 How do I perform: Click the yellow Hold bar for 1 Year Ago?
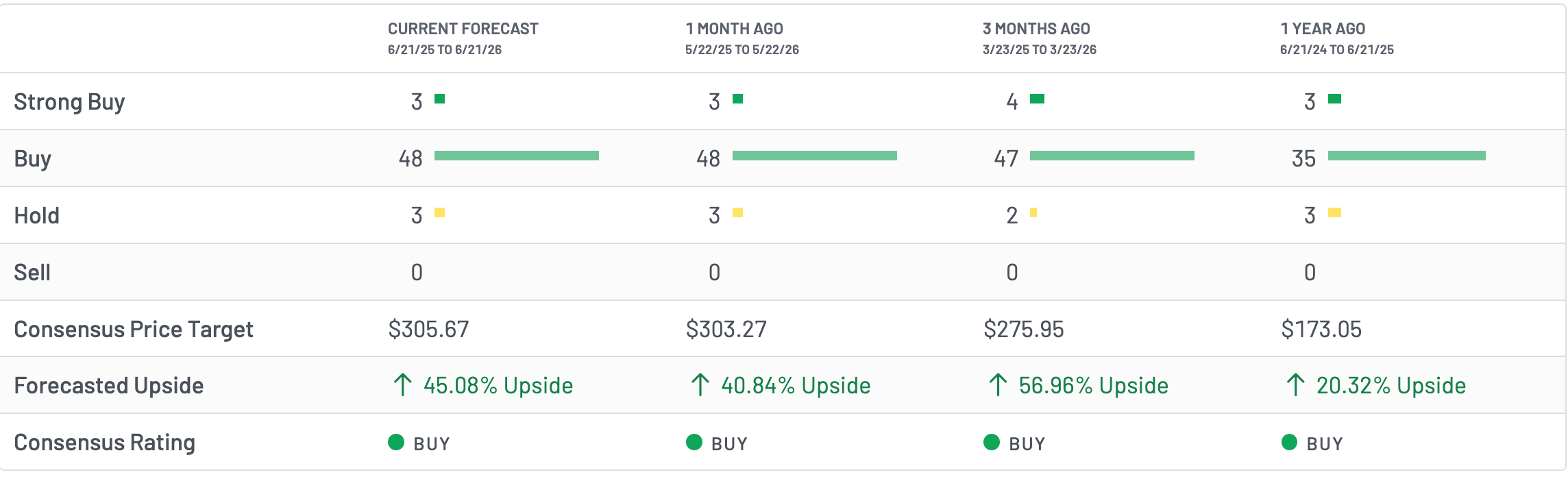pyautogui.click(x=1334, y=212)
